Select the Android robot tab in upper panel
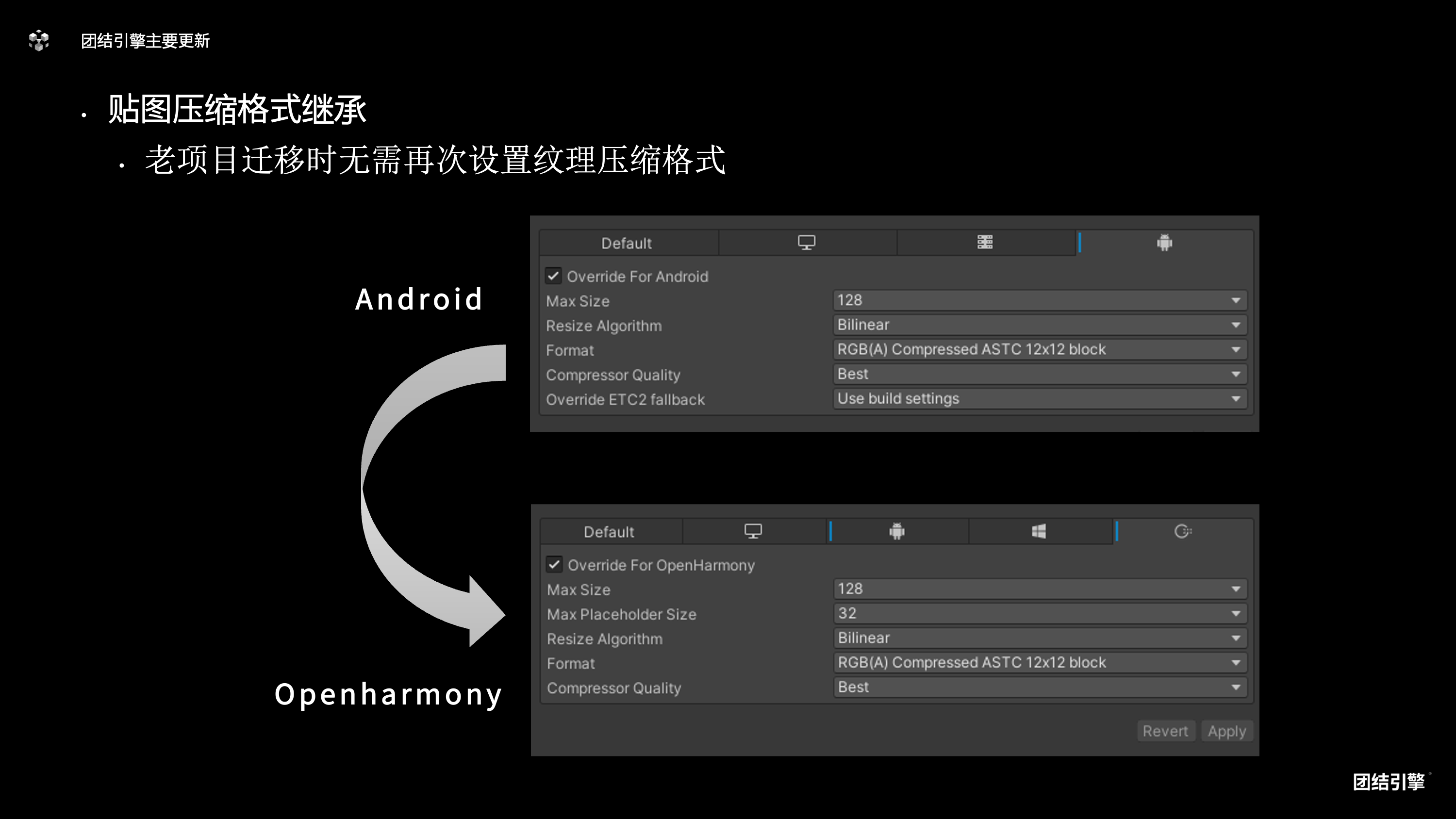The image size is (1456, 819). [1164, 243]
